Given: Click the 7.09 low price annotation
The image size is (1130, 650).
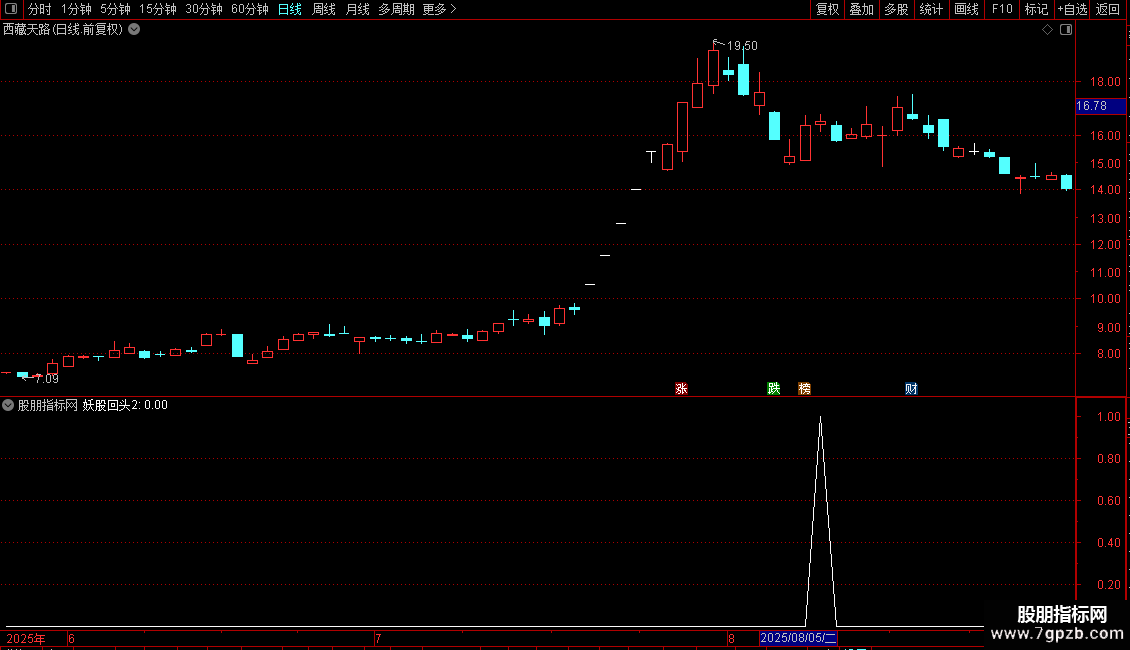Looking at the screenshot, I should pyautogui.click(x=46, y=379).
